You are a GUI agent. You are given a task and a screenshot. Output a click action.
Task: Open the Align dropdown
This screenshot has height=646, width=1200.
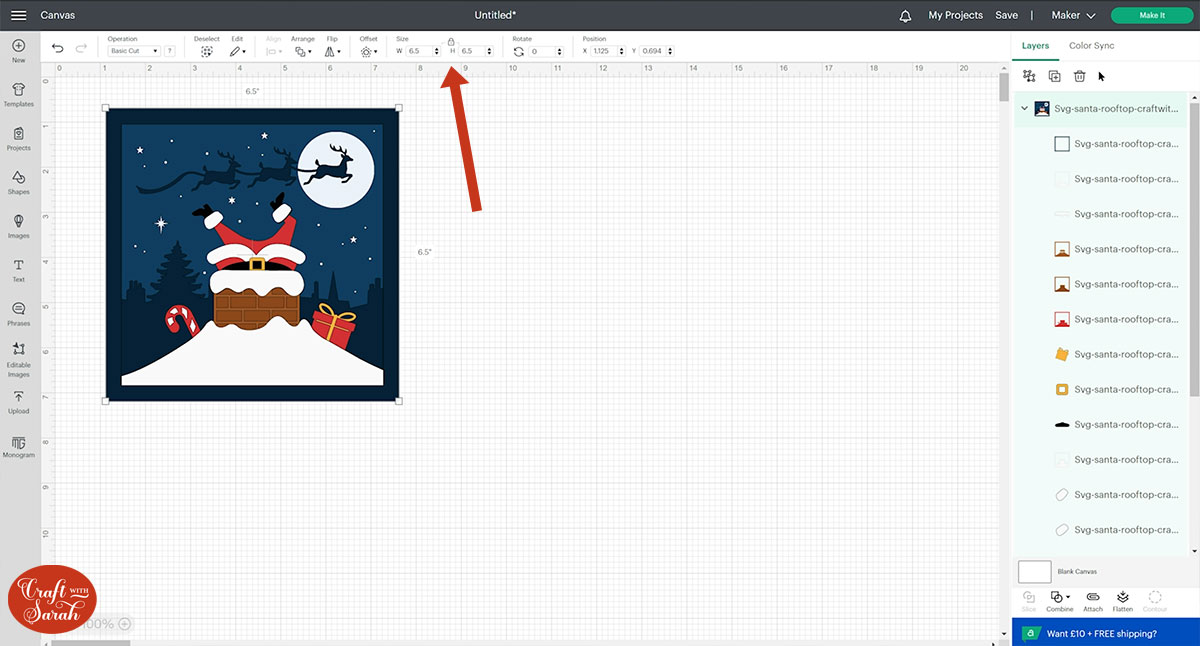(x=273, y=51)
